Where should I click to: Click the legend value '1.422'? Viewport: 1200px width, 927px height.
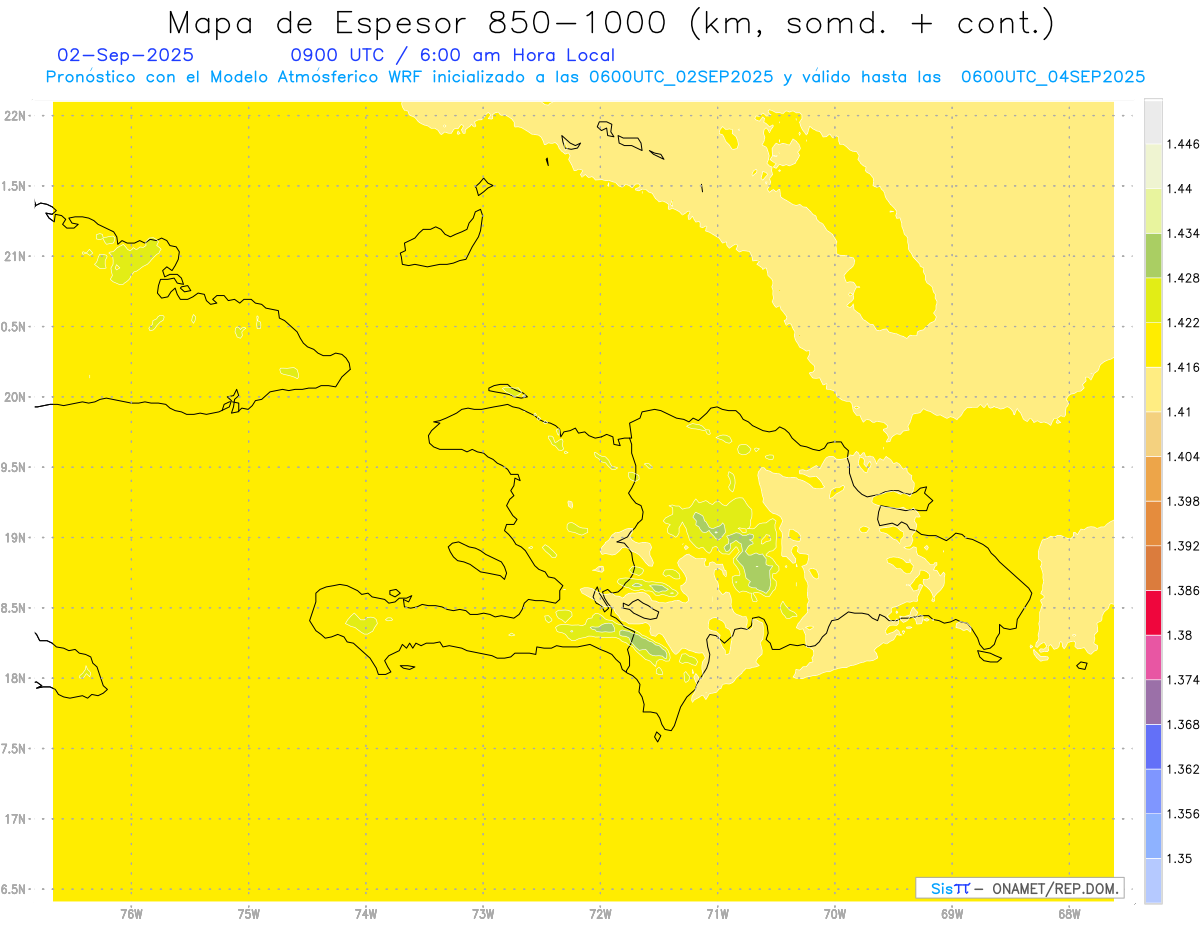(x=1183, y=322)
